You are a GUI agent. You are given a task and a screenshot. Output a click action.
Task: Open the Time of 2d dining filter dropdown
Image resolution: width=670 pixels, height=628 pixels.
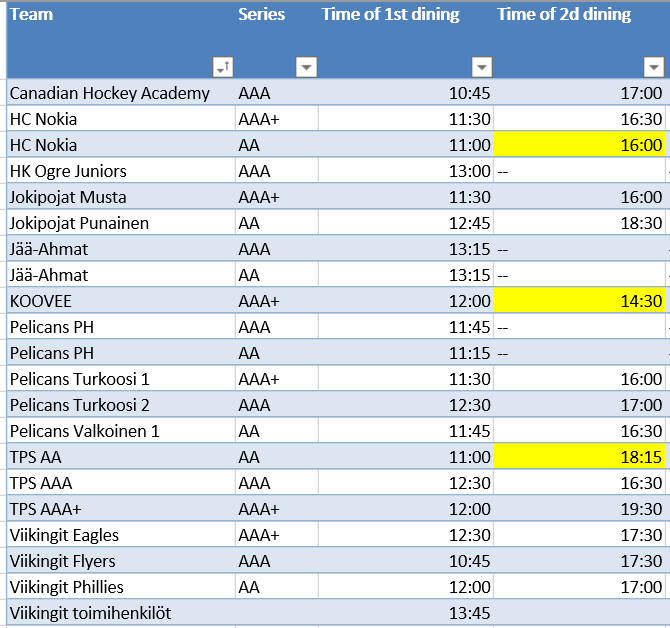[x=653, y=67]
